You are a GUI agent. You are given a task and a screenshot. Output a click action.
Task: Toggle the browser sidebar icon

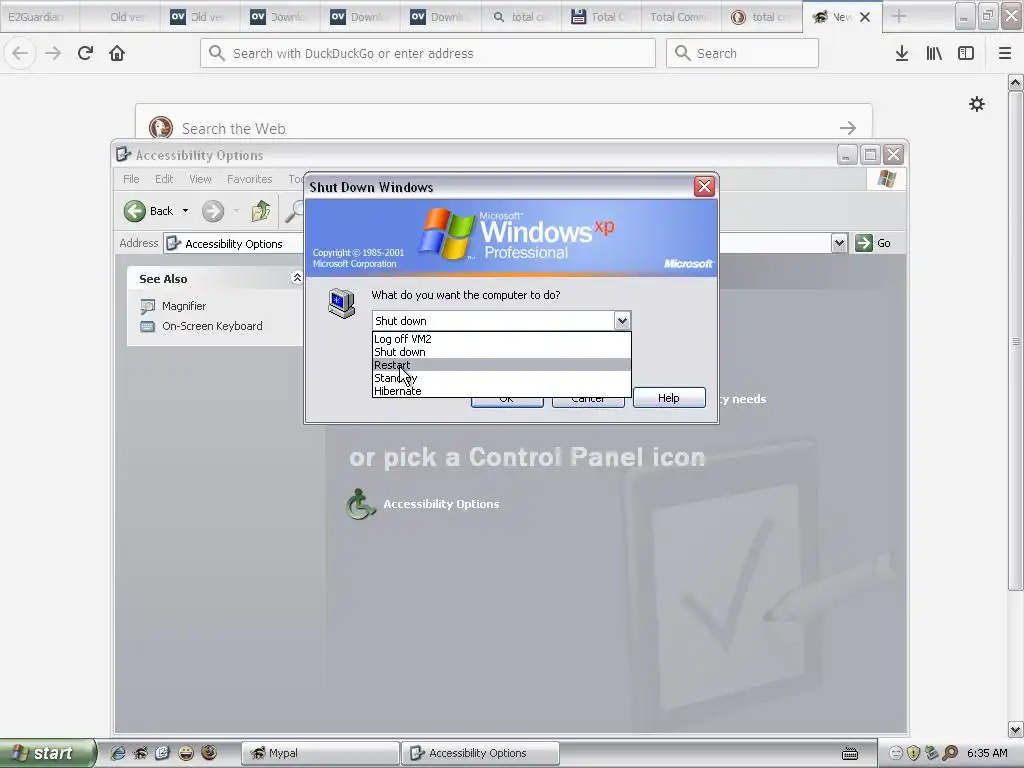coord(966,53)
